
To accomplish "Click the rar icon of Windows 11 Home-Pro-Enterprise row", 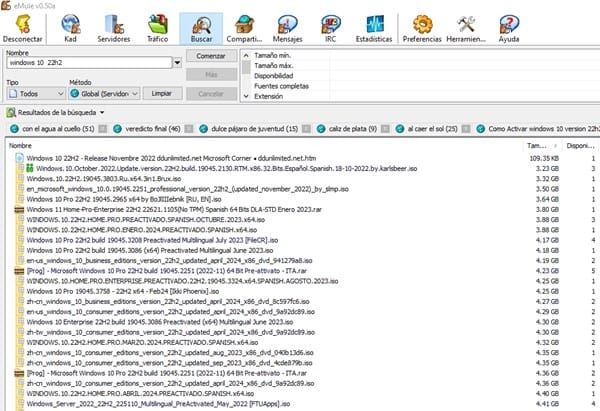I will pyautogui.click(x=19, y=209).
